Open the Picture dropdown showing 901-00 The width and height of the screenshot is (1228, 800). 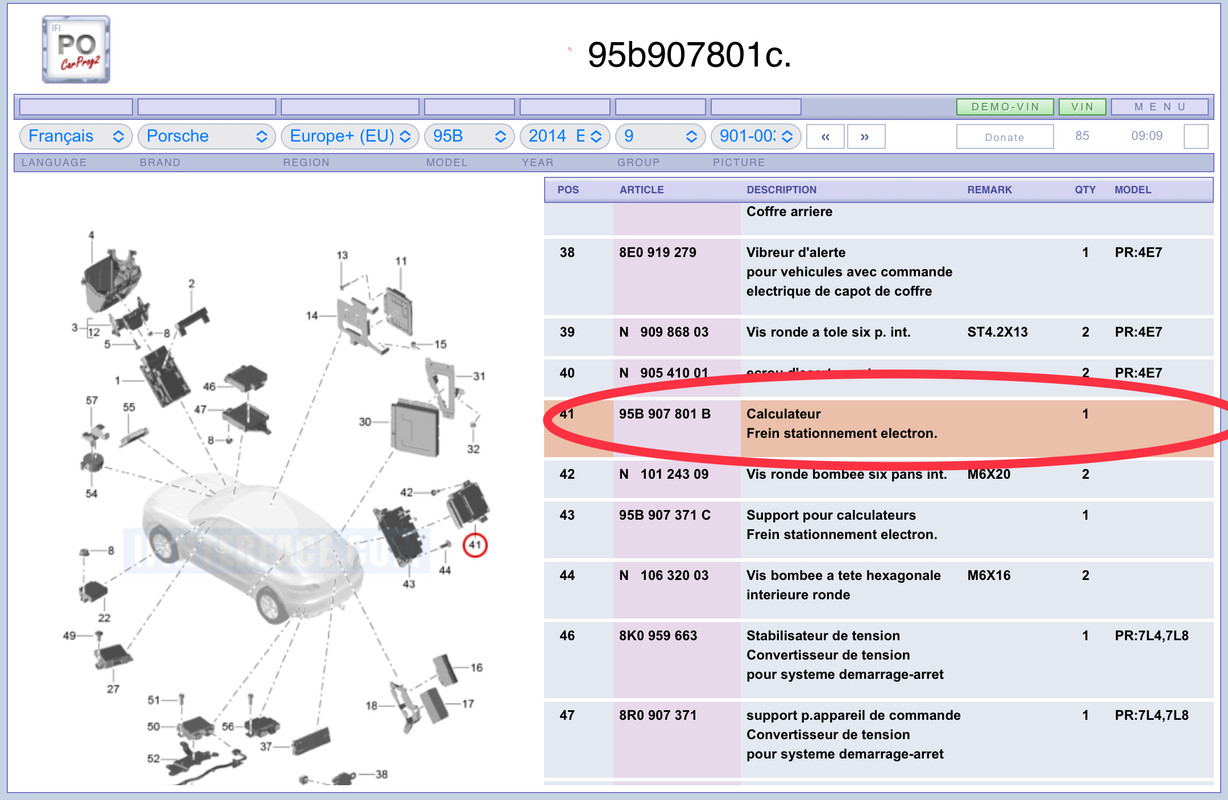(755, 136)
